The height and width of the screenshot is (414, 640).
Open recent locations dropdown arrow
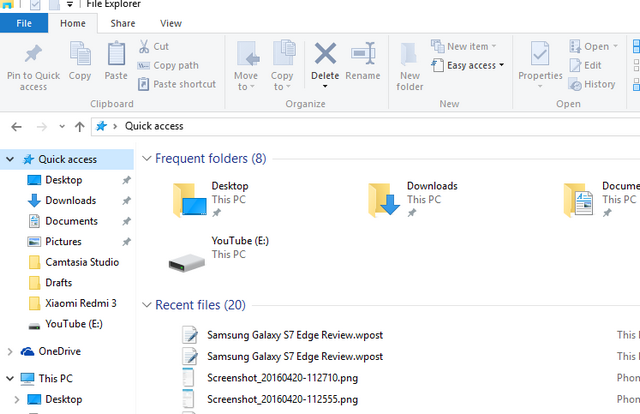coord(62,127)
